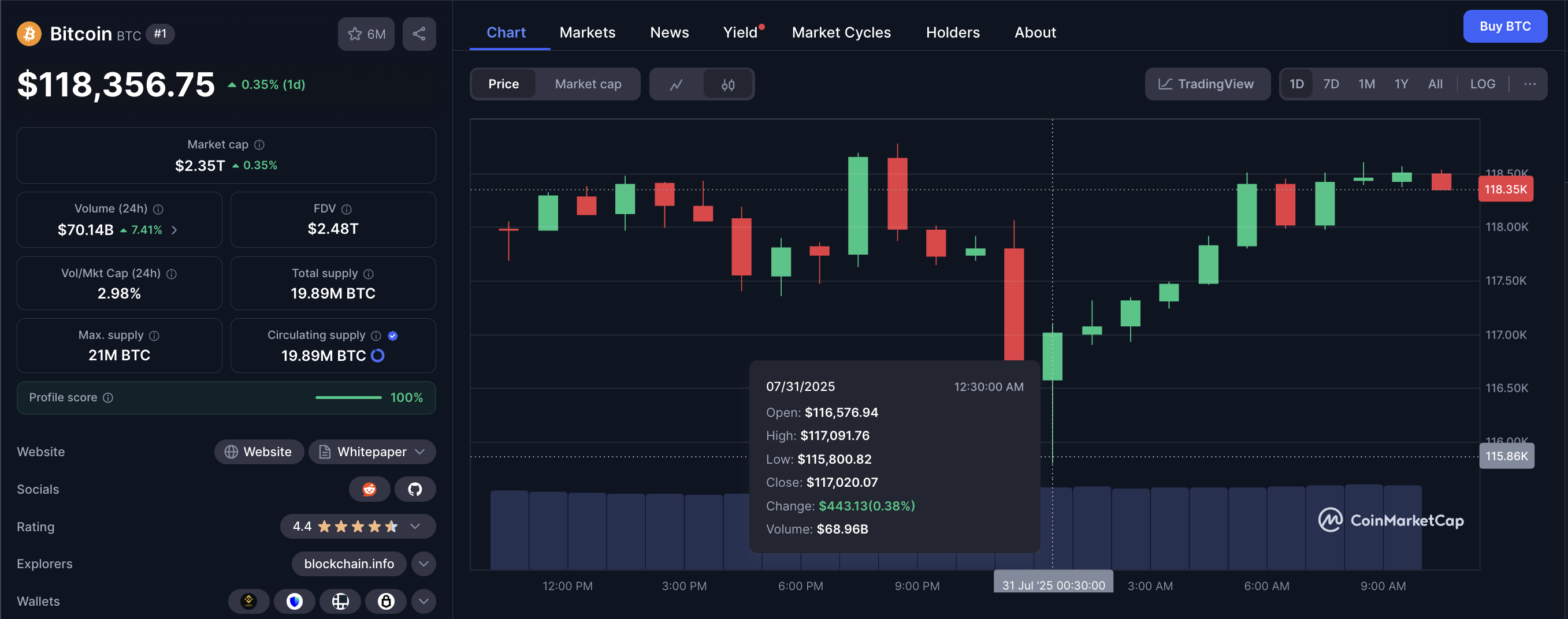This screenshot has width=1568, height=619.
Task: Click the $2.48T FDV value
Action: 333,229
